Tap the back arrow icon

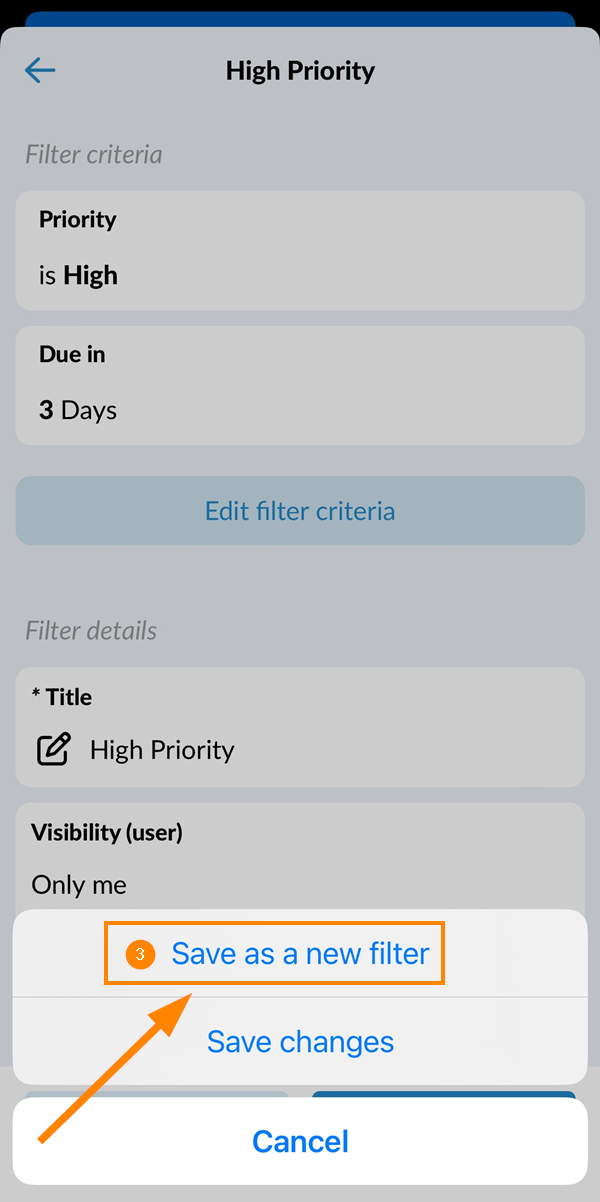40,70
